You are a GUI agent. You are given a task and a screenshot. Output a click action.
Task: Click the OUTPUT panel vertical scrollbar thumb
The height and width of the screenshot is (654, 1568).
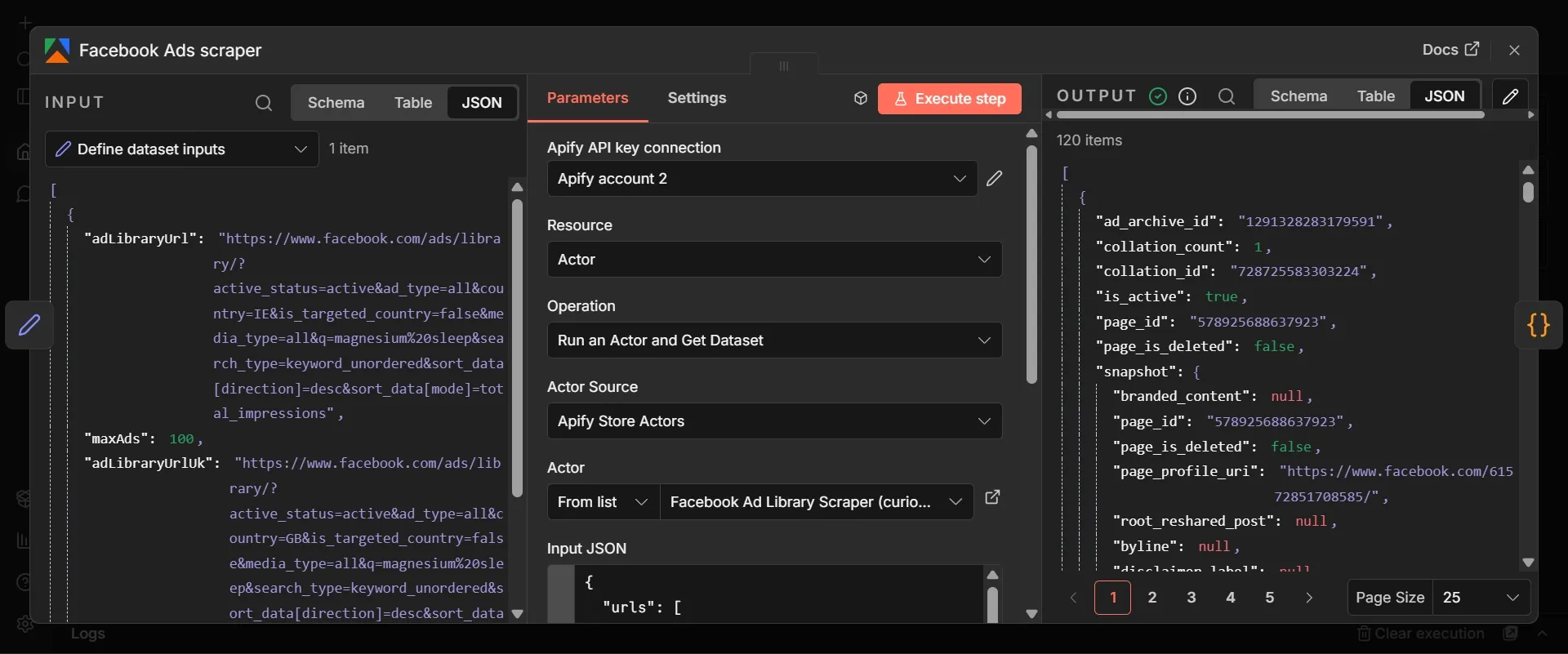pos(1528,192)
